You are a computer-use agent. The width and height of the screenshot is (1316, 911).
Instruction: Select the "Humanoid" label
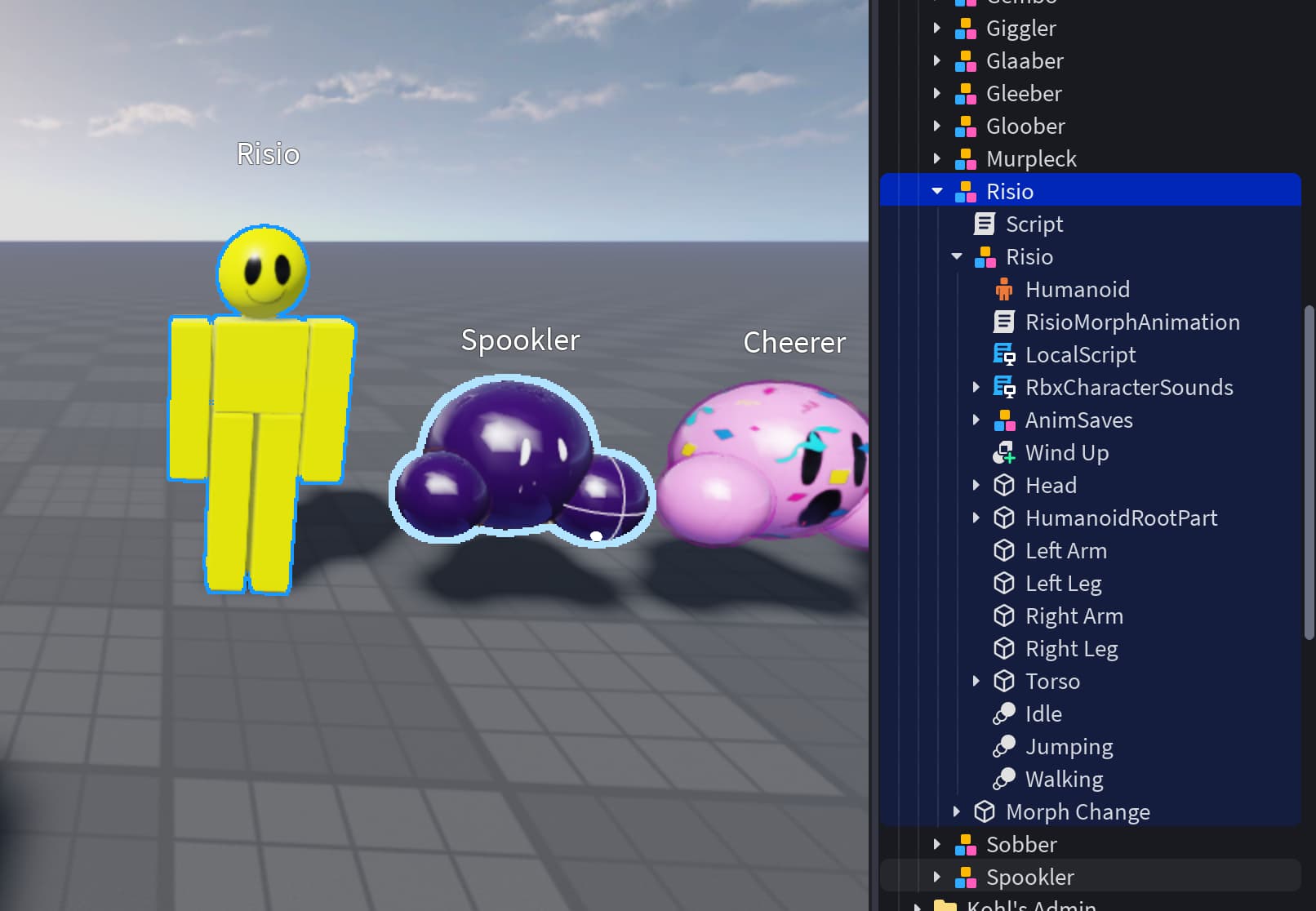pos(1078,290)
